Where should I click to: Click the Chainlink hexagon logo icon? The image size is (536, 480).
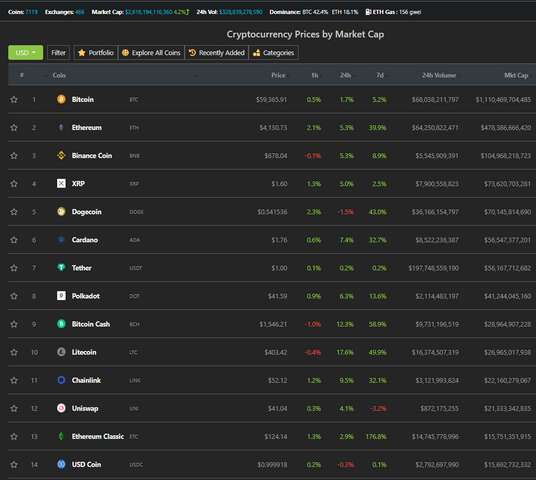tap(61, 380)
